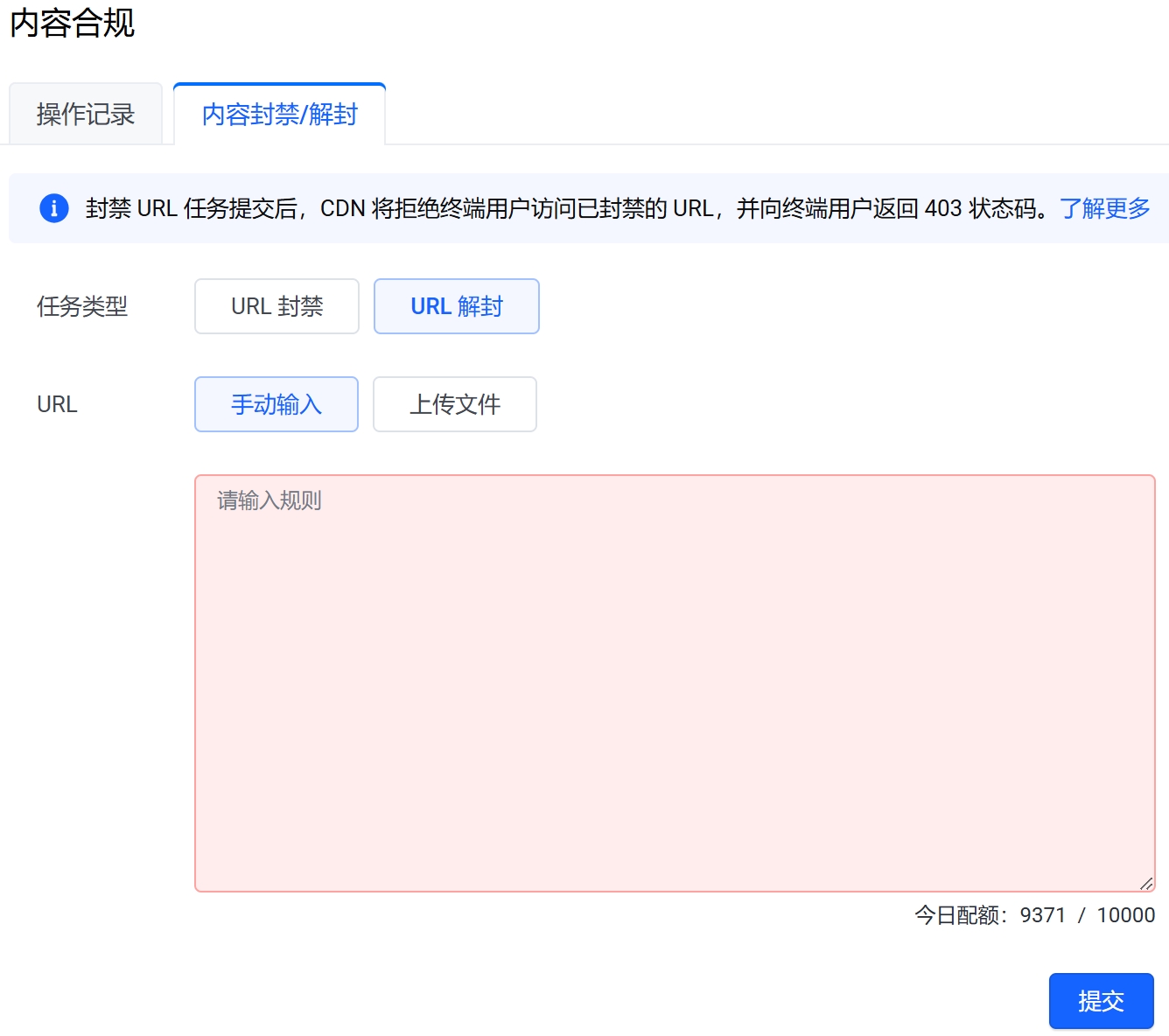
Task: Choose 上传文件 as the URL input method
Action: [x=454, y=404]
